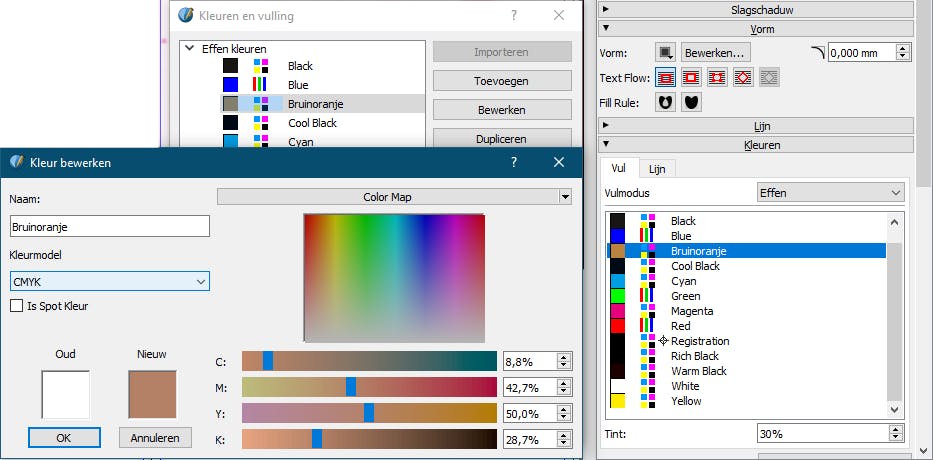Switch to the Vul tab
Screen dimensions: 933x460
618,170
